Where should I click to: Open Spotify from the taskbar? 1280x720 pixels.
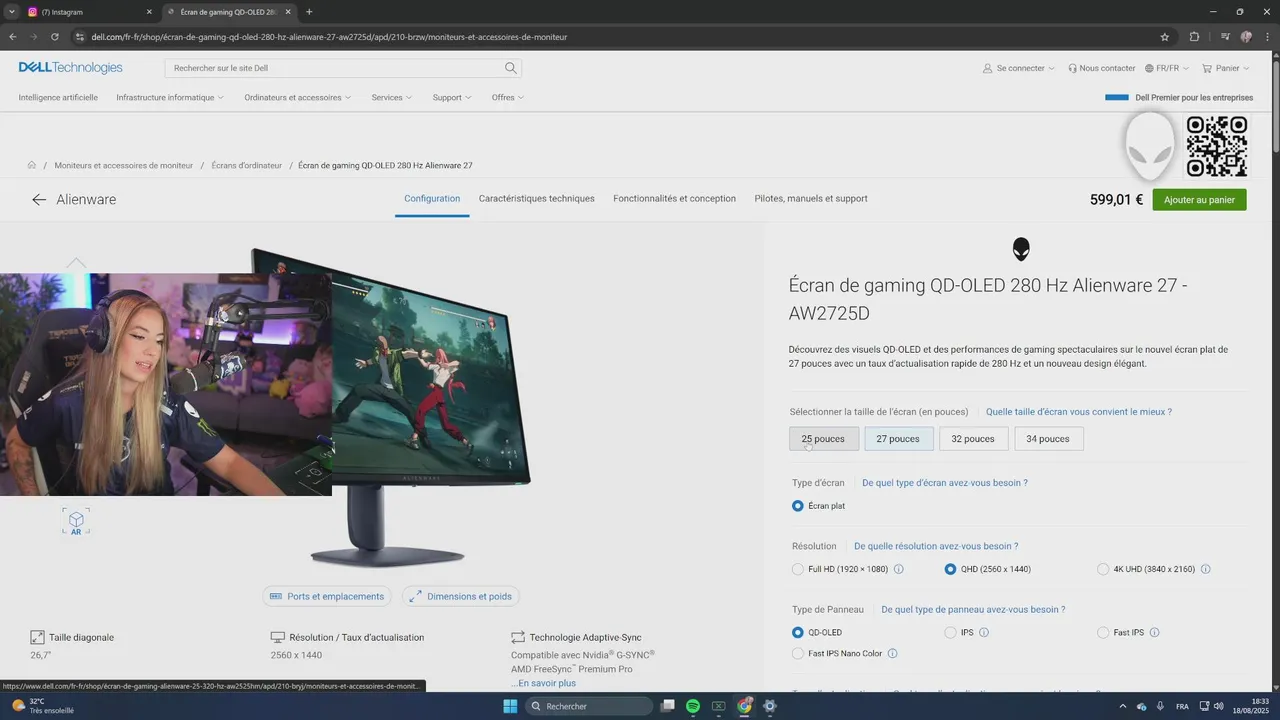[x=693, y=706]
